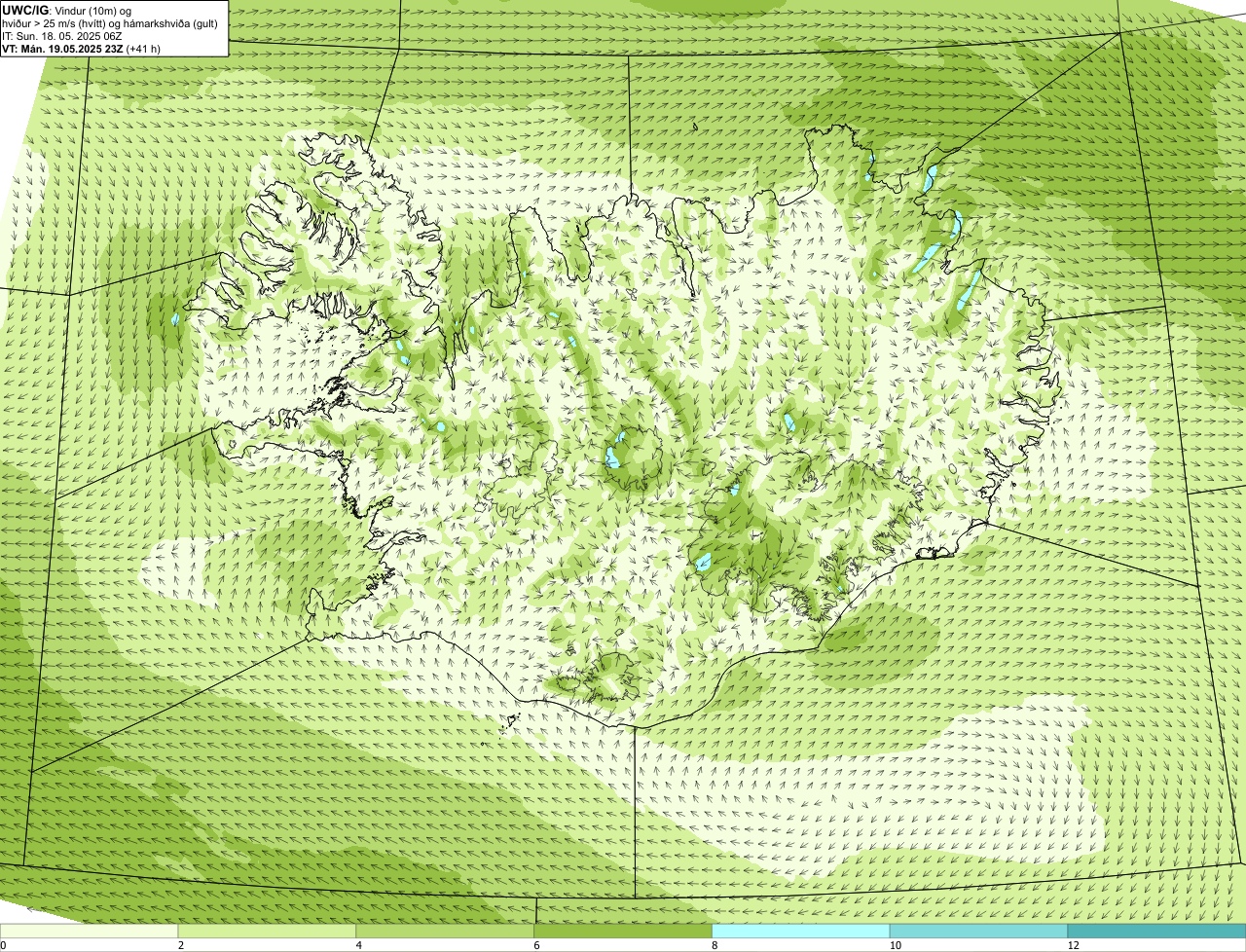The height and width of the screenshot is (952, 1246).
Task: Click the "2" tick label on the scale
Action: pos(181,945)
